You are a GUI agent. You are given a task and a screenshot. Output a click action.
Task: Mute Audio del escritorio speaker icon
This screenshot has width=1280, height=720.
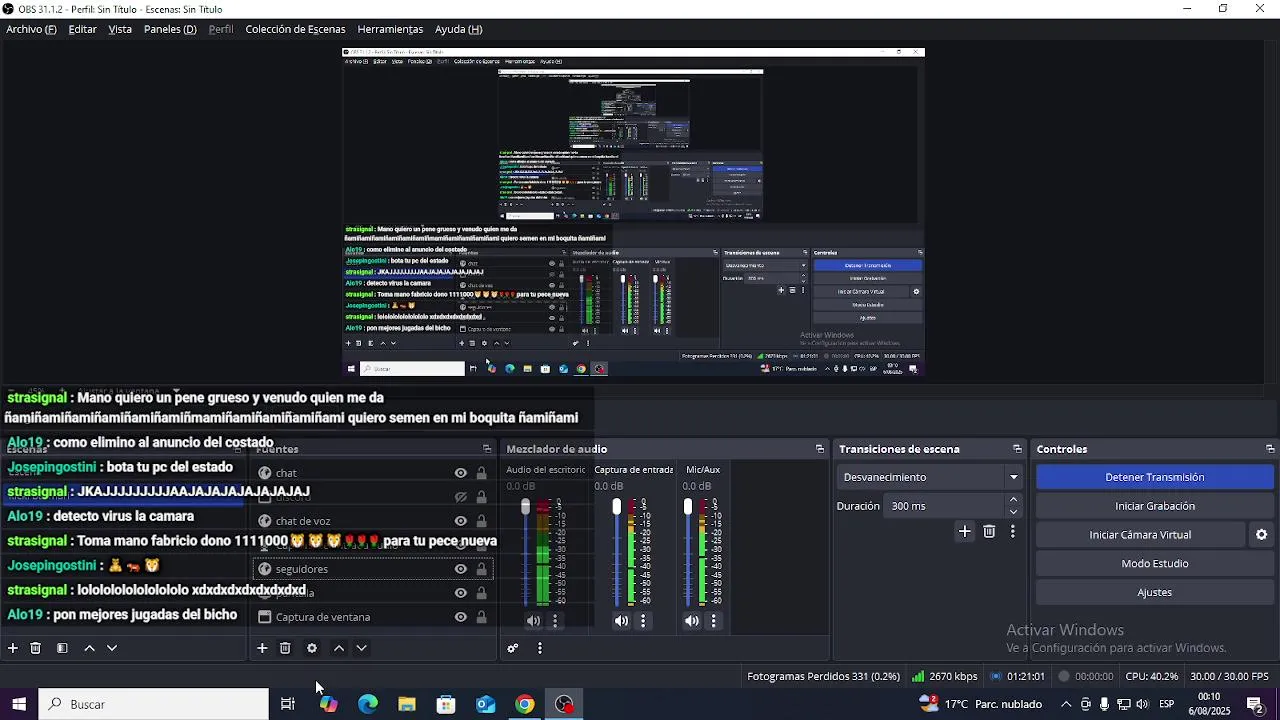(x=533, y=621)
